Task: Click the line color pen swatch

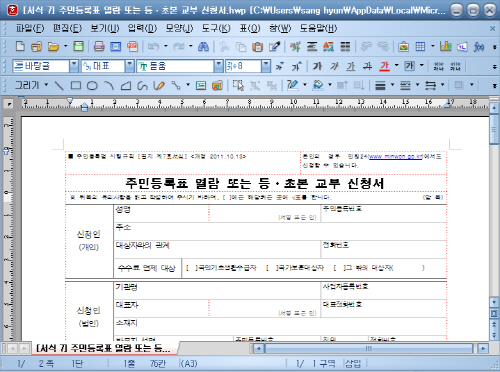Action: coord(292,86)
